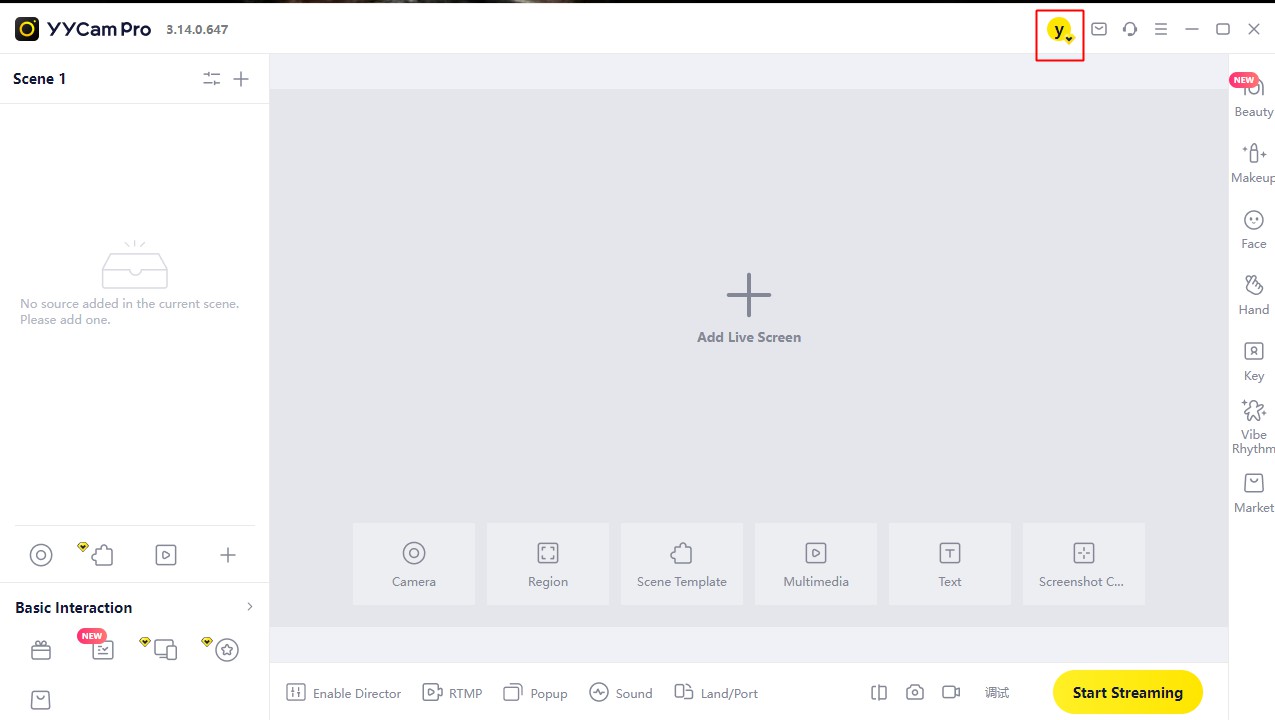Open the user avatar account dropdown

(1059, 31)
